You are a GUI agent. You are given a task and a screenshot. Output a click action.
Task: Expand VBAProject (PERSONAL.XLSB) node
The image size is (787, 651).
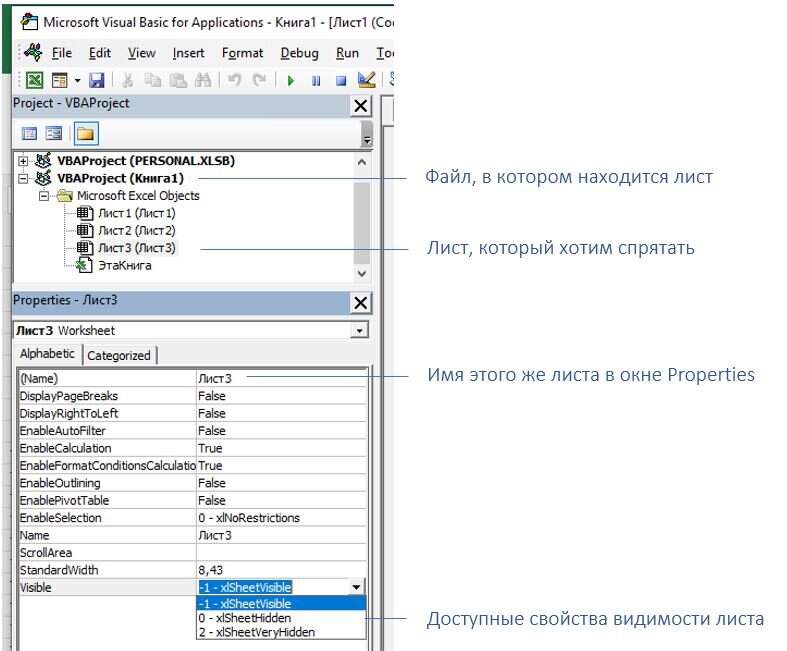(x=23, y=161)
